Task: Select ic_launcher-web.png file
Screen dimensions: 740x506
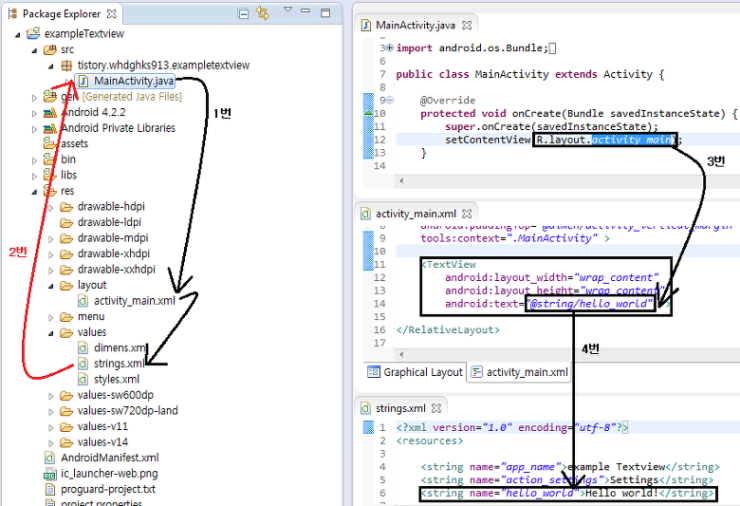Action: point(109,473)
